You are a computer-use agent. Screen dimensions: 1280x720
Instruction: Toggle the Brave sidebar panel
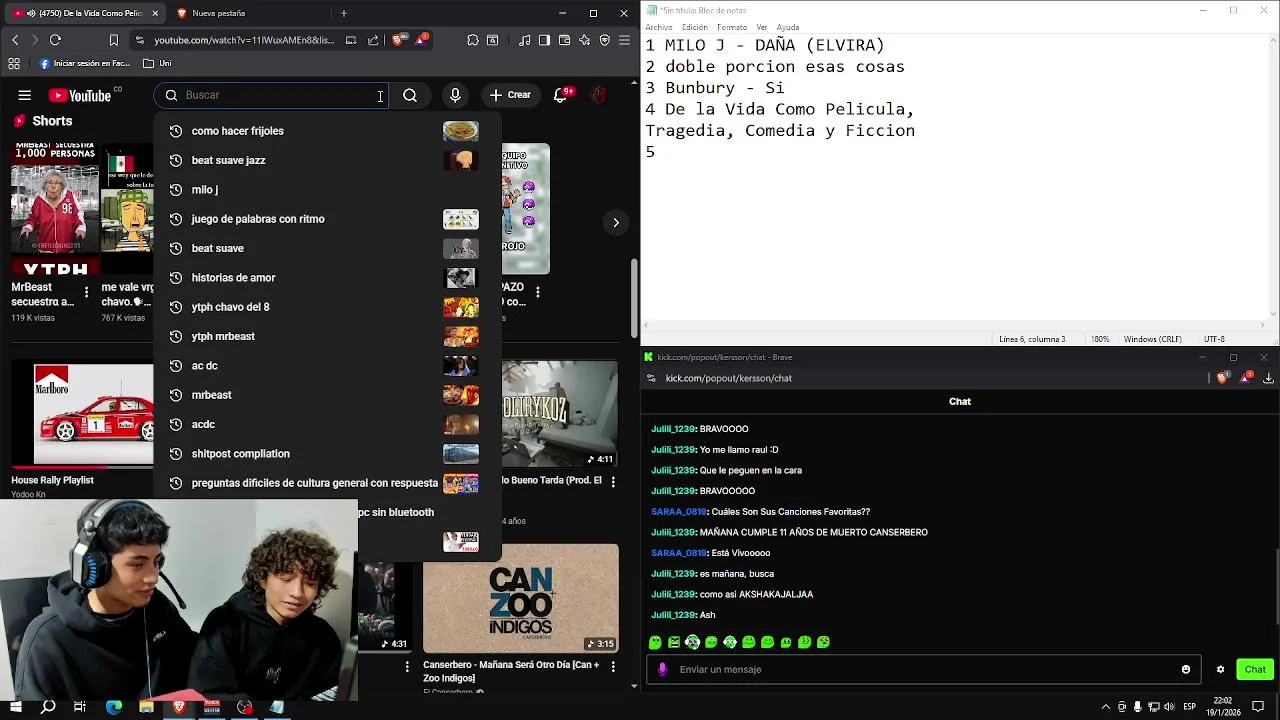(x=544, y=40)
